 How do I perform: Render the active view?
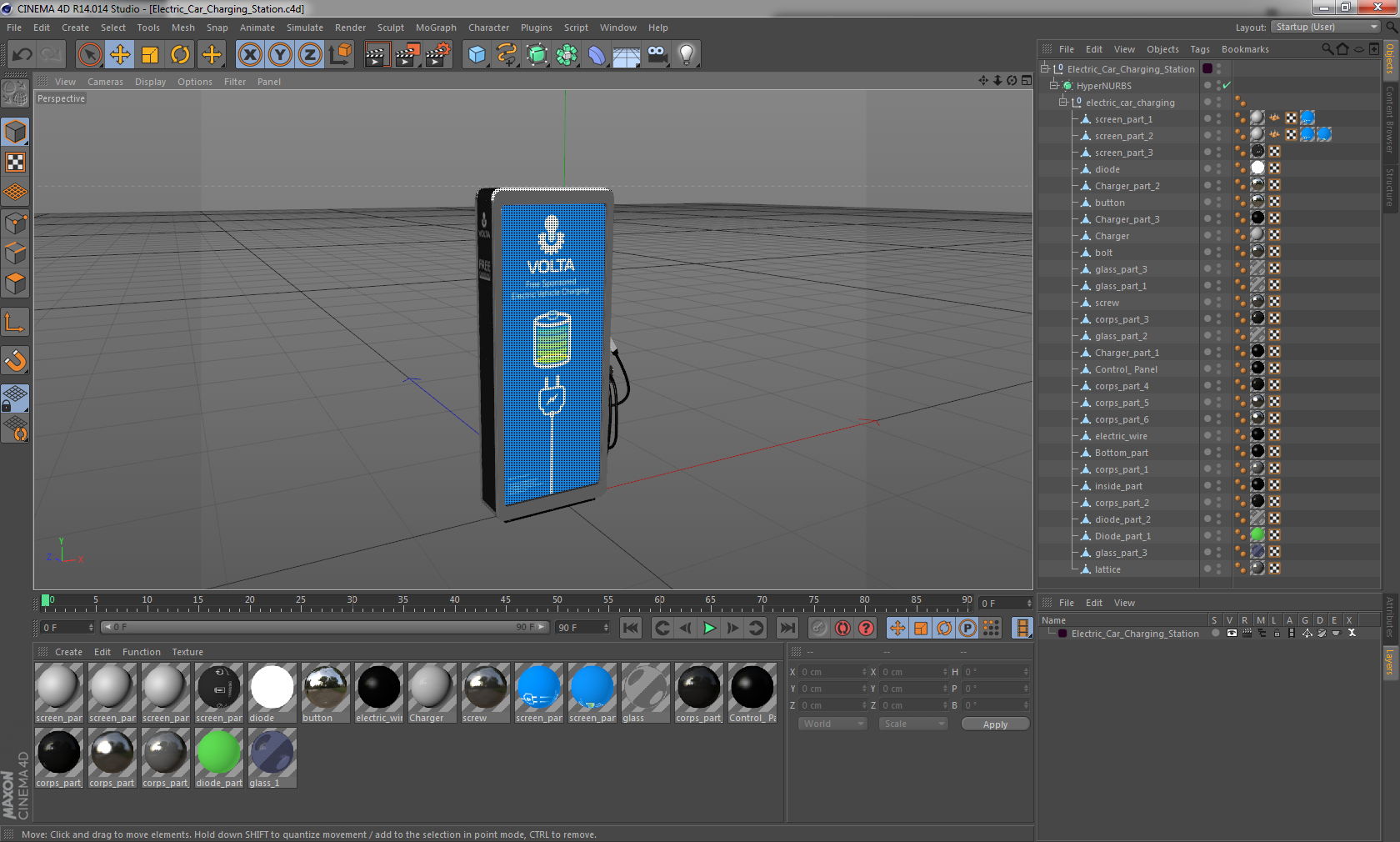click(x=377, y=55)
